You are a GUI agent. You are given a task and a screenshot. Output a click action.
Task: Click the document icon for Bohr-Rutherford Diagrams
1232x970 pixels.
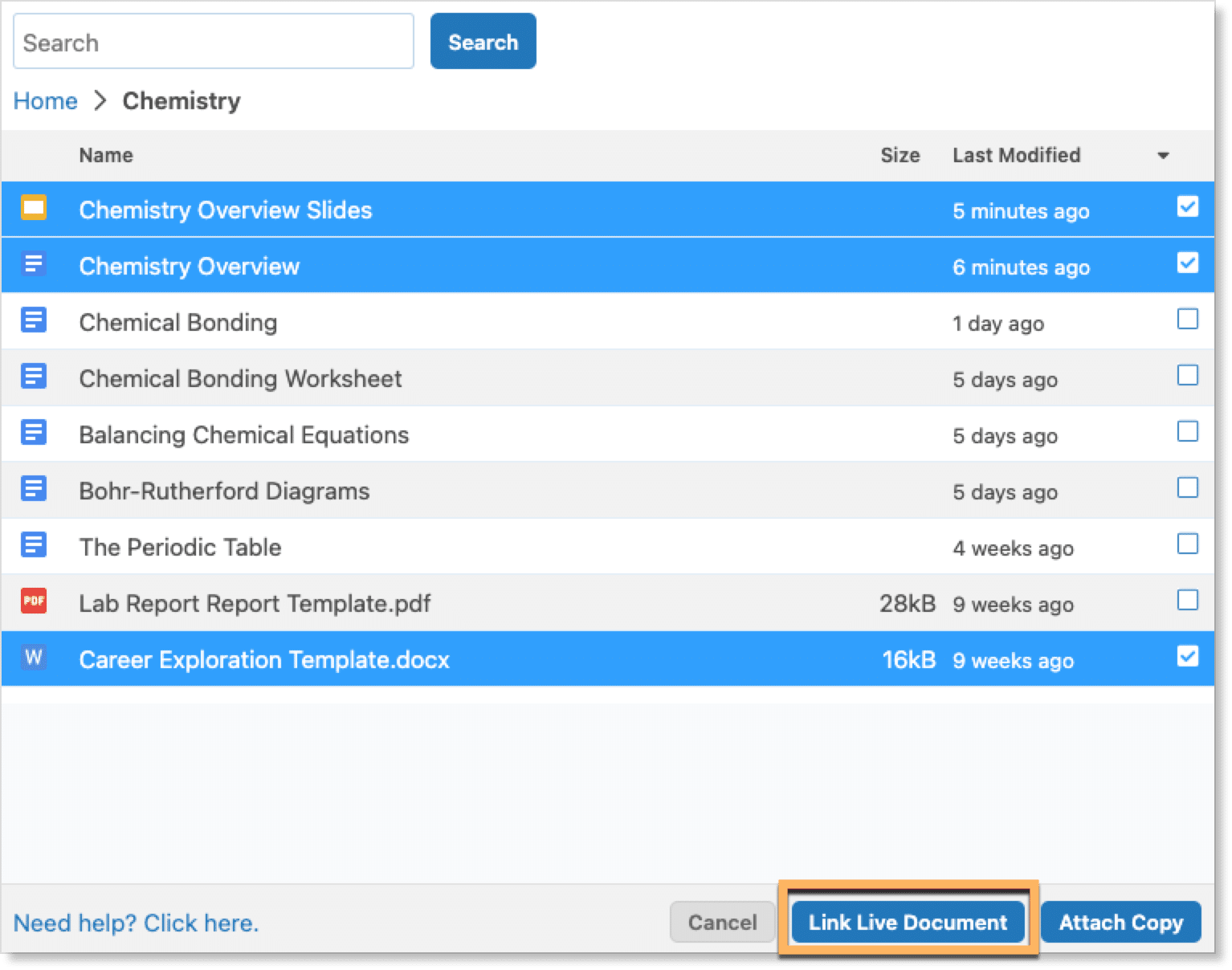[34, 489]
